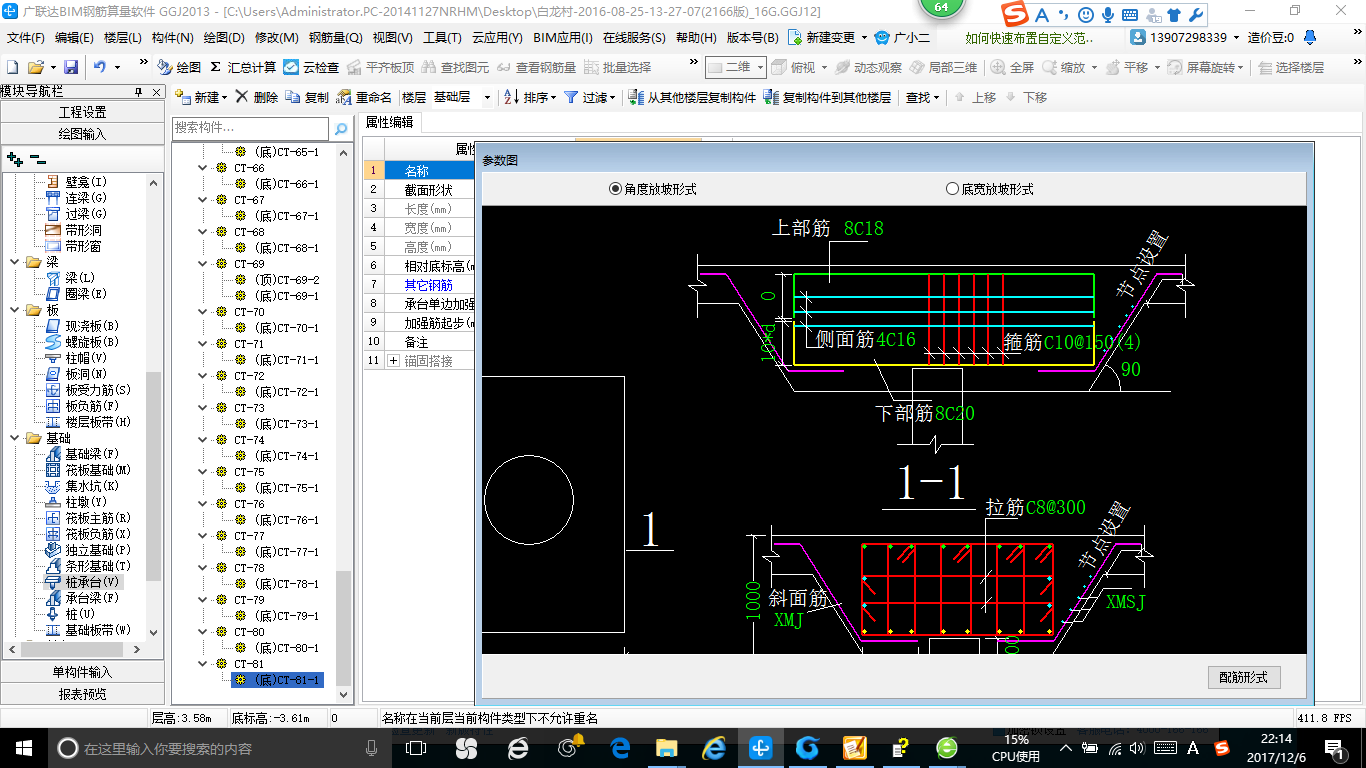Open File Explorer from the taskbar
Image resolution: width=1366 pixels, height=768 pixels.
[x=666, y=748]
